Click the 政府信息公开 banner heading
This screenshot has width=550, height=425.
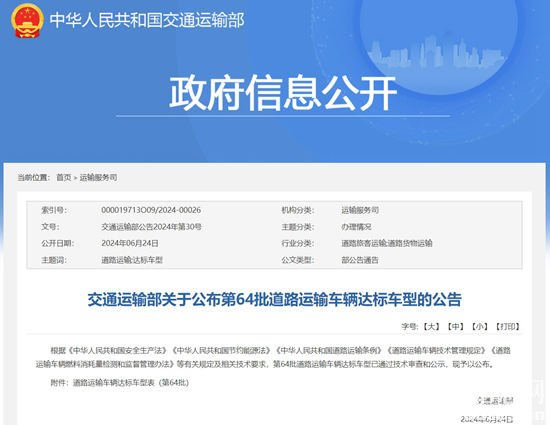point(283,92)
